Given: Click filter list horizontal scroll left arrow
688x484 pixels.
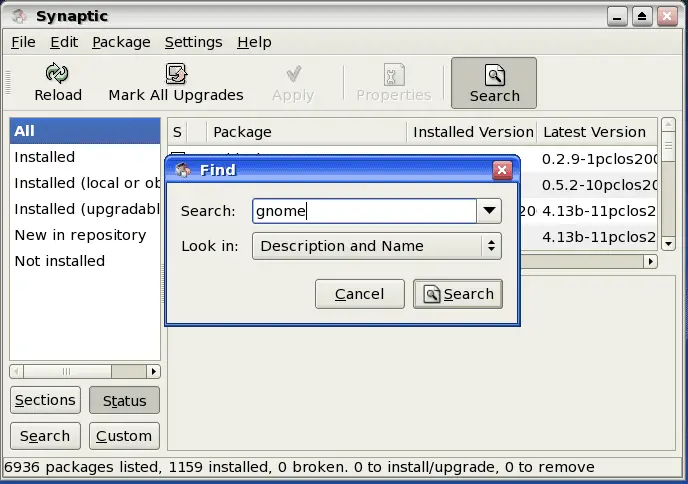Looking at the screenshot, I should 17,372.
